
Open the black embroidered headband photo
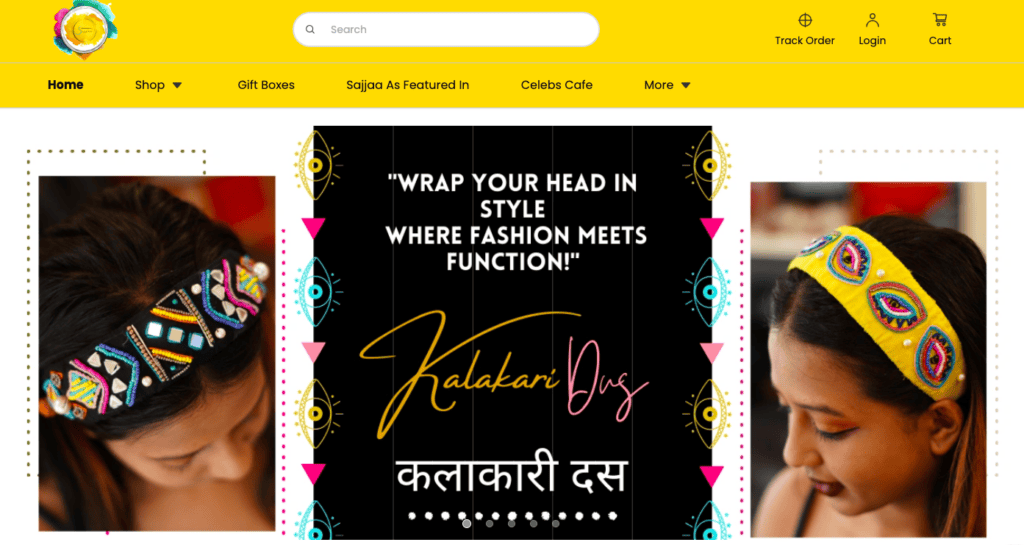[x=157, y=353]
